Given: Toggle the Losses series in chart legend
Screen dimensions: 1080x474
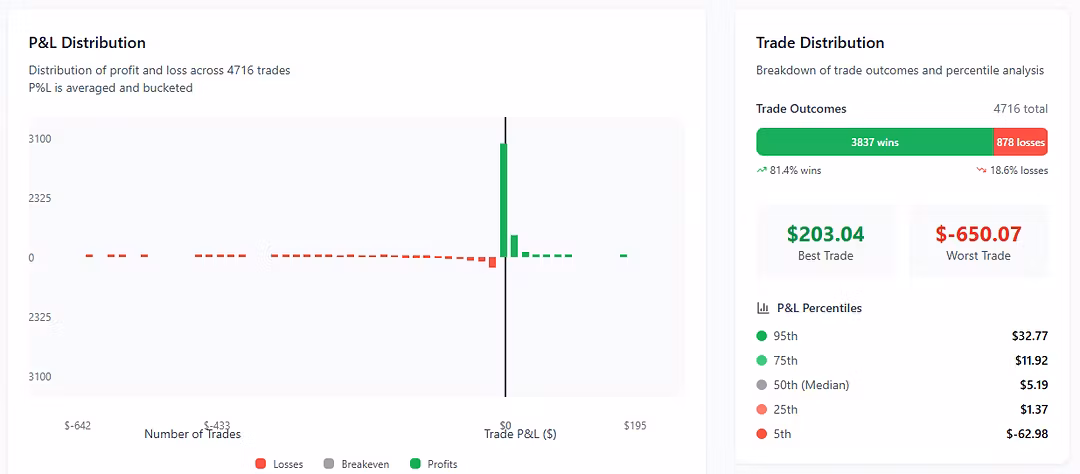Looking at the screenshot, I should tap(279, 464).
